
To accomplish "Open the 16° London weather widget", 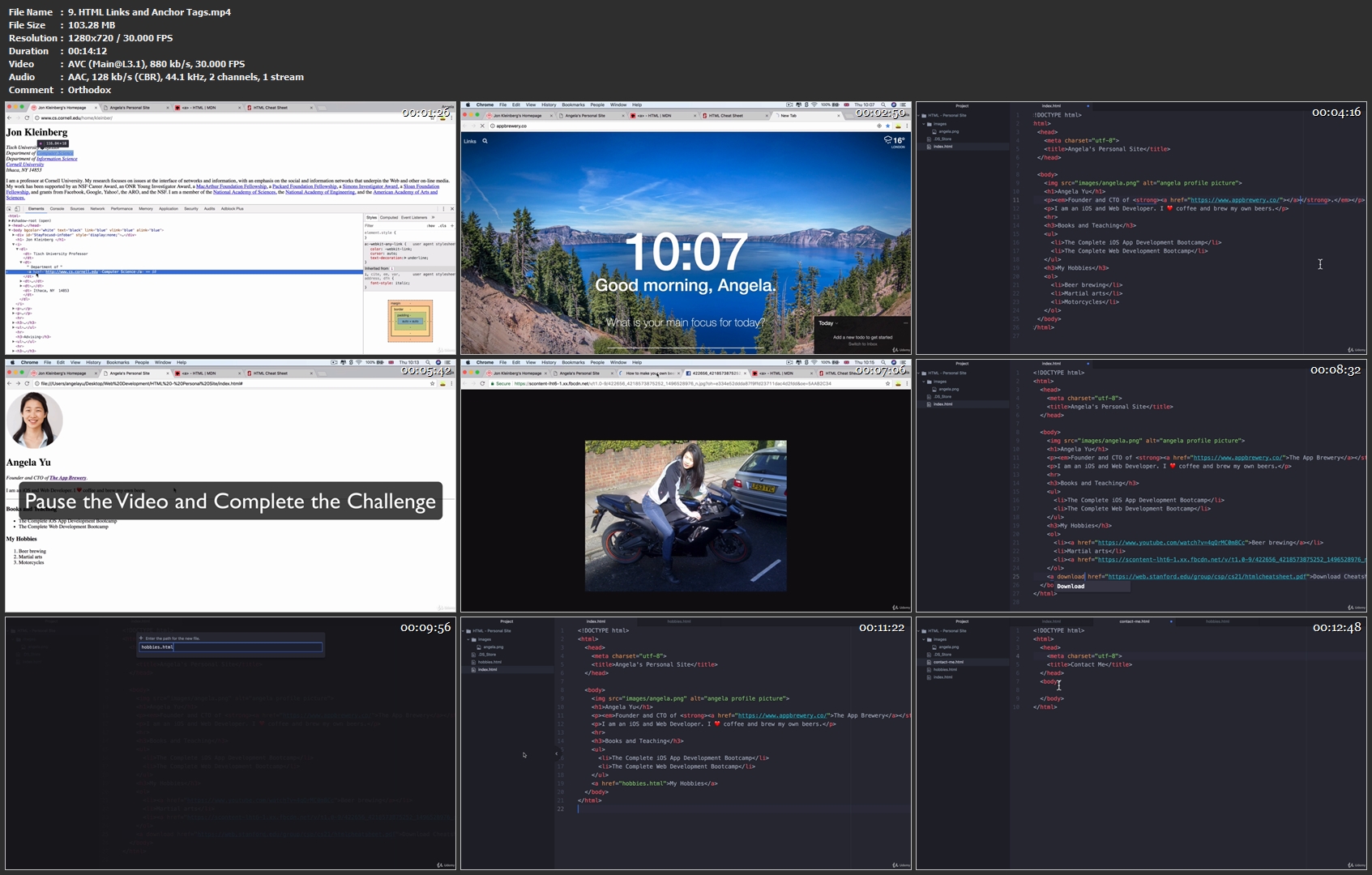I will click(895, 142).
